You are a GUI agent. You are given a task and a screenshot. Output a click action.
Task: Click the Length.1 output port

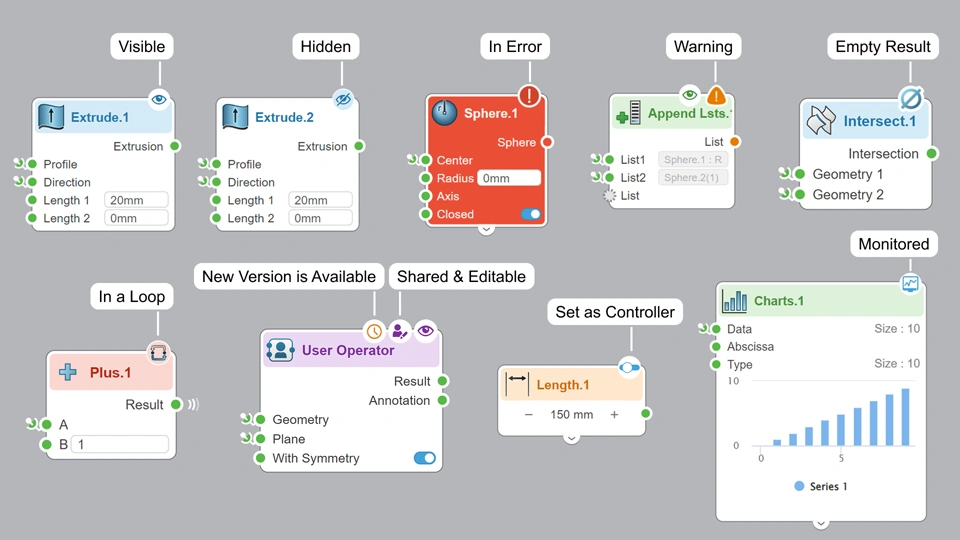[x=645, y=413]
